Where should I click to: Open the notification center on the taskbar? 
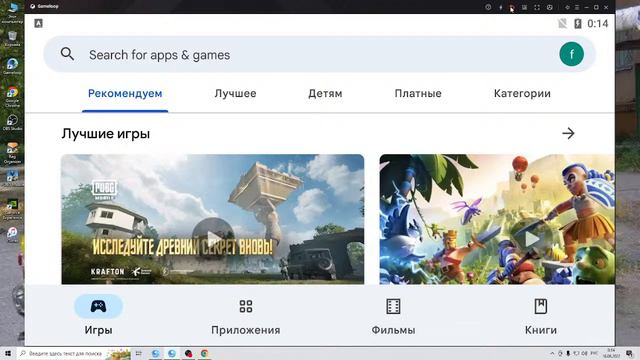point(629,353)
